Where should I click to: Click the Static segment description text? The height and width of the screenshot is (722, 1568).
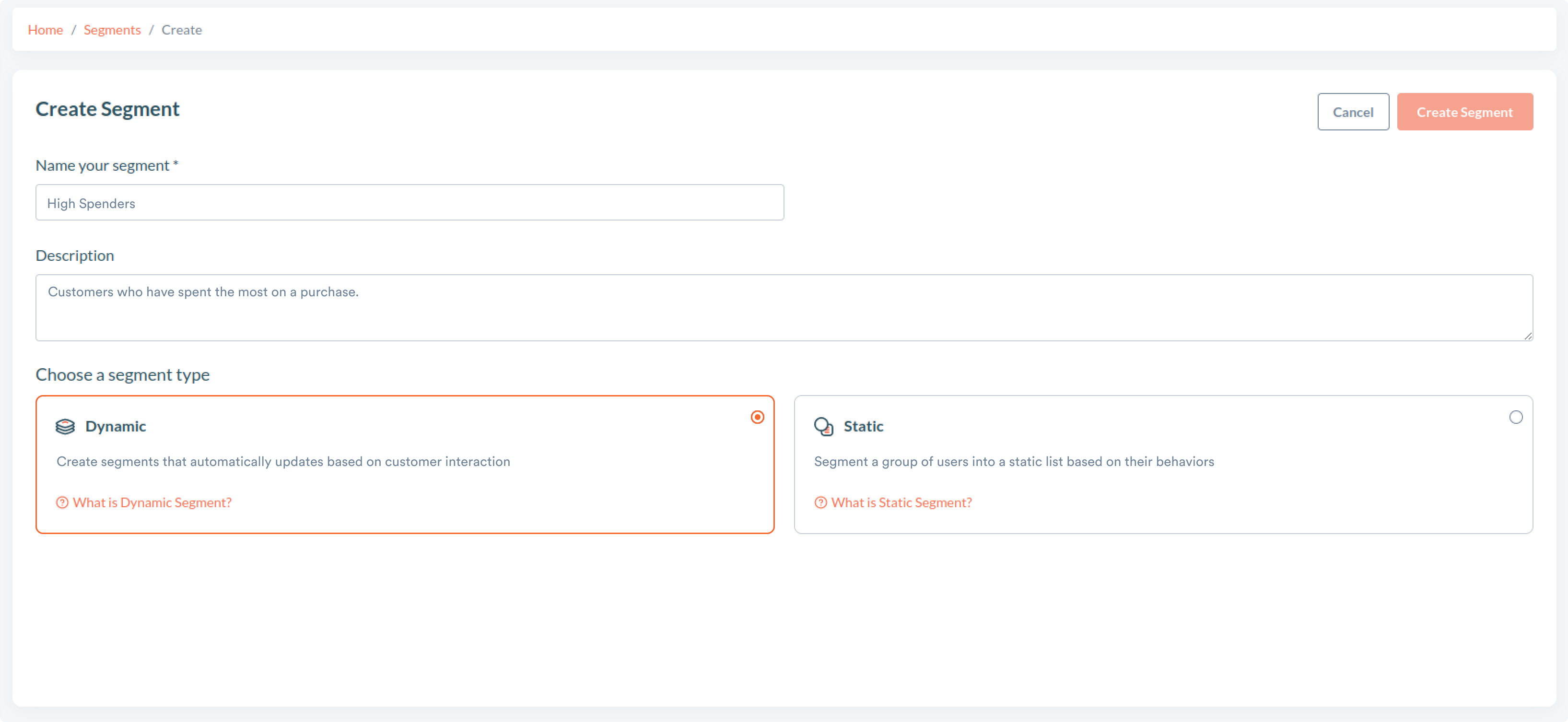coord(1014,462)
